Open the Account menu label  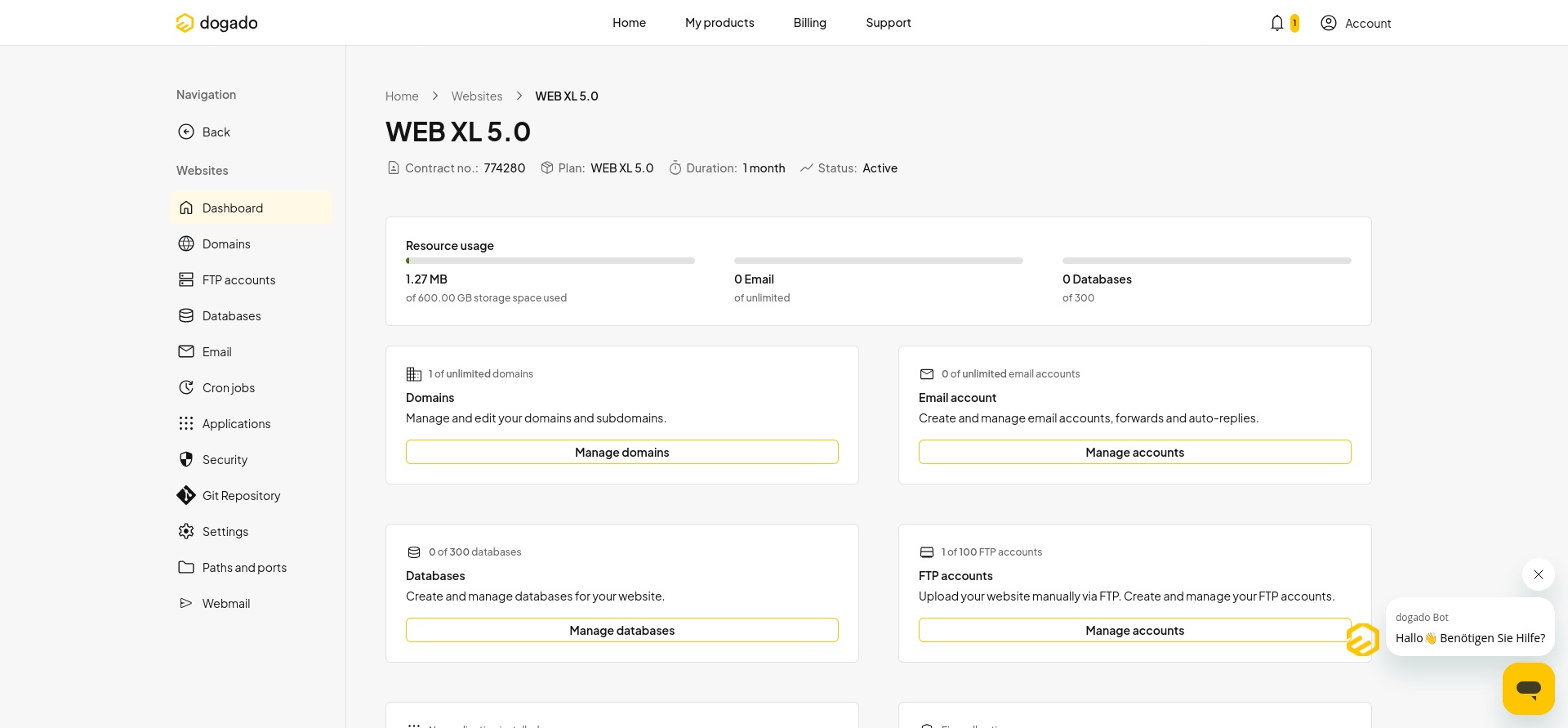tap(1368, 24)
